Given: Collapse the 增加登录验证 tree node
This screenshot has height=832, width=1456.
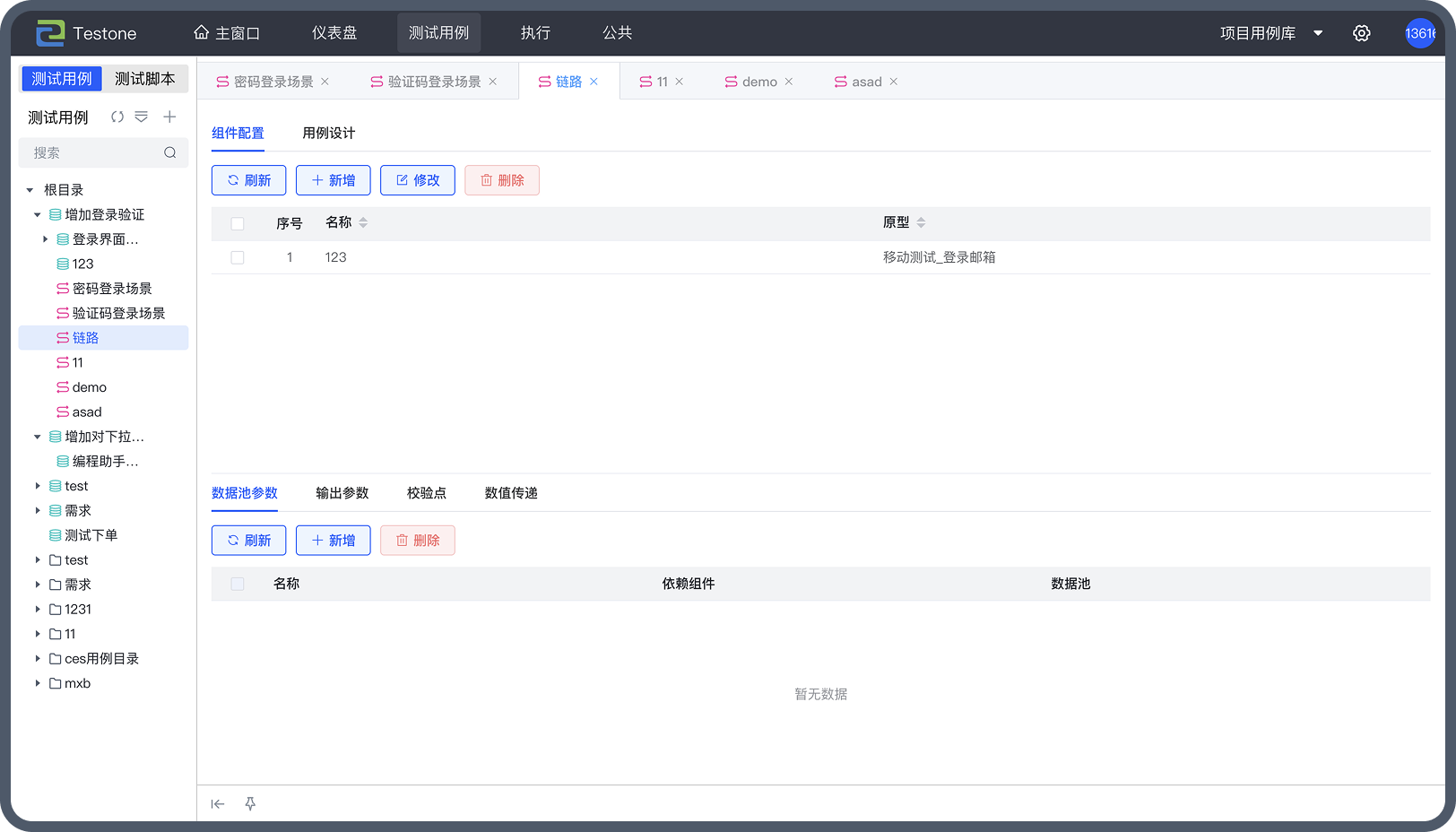Looking at the screenshot, I should tap(38, 215).
